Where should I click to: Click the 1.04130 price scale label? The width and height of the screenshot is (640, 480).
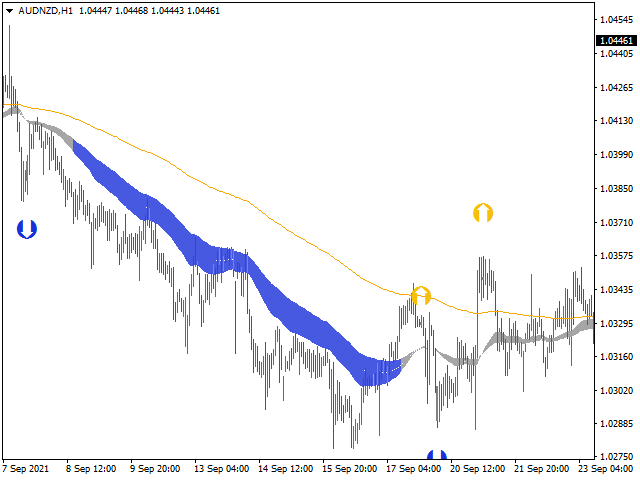pyautogui.click(x=616, y=120)
